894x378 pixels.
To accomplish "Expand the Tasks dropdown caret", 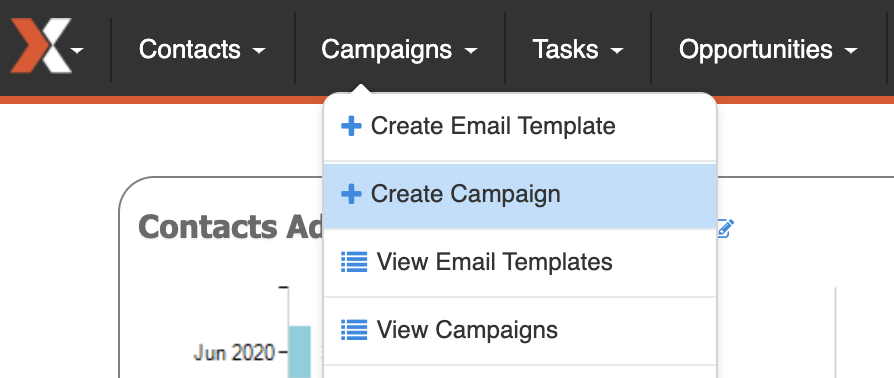I will [x=616, y=51].
